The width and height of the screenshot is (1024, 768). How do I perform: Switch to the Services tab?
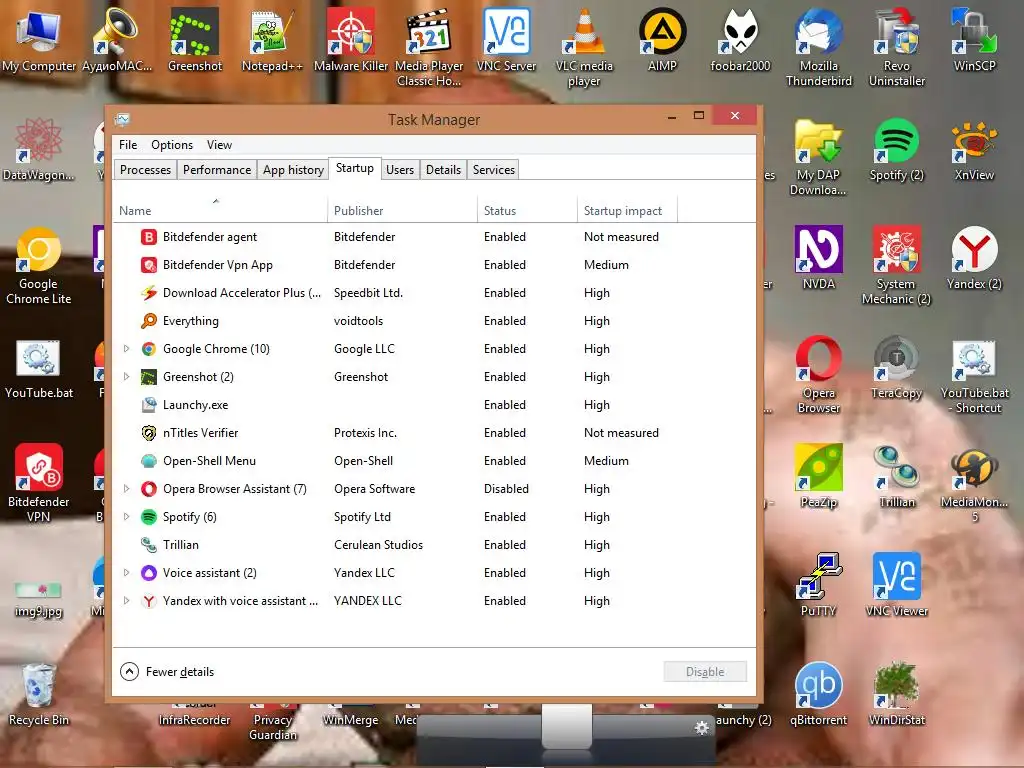[x=494, y=170]
